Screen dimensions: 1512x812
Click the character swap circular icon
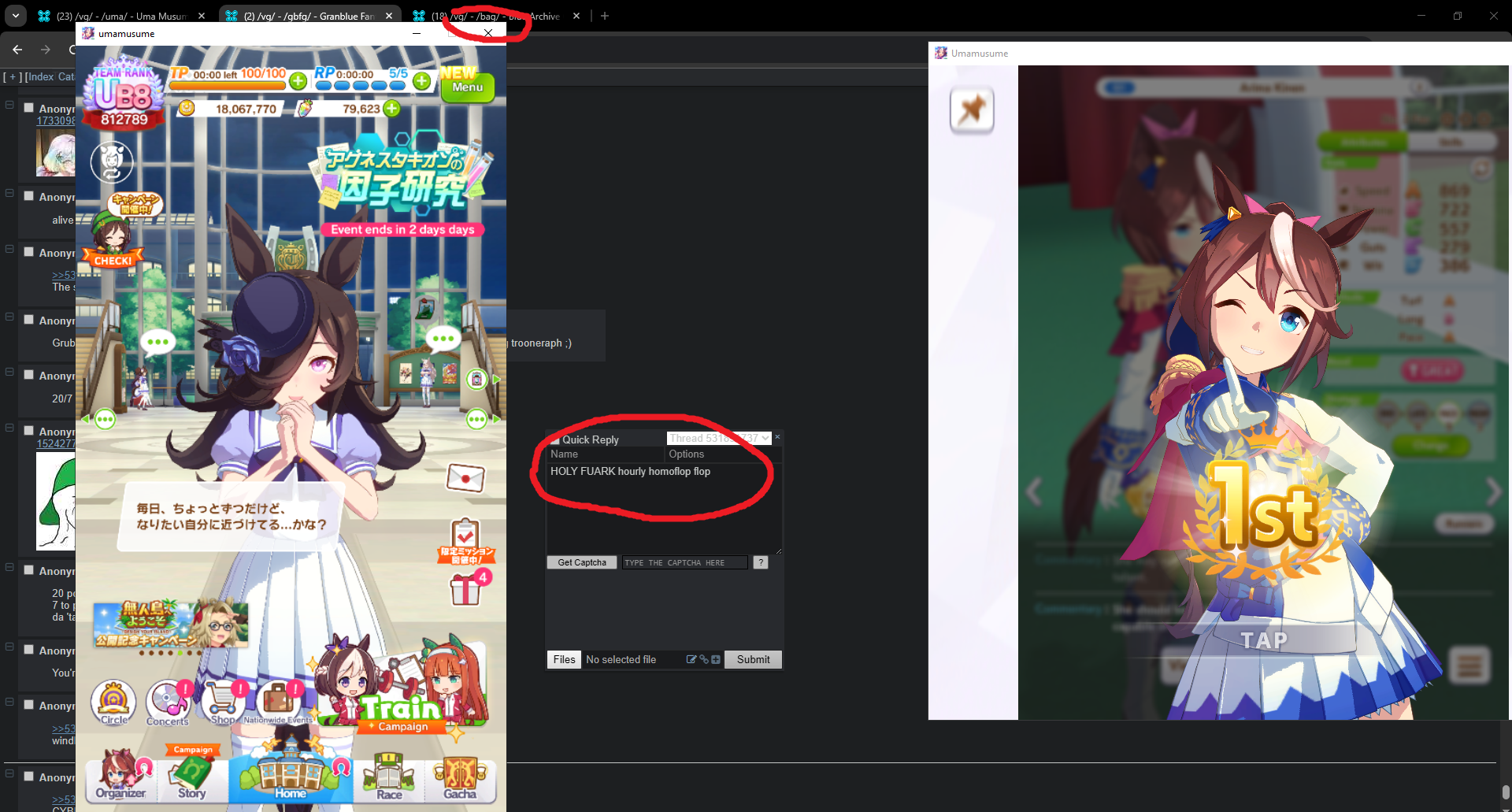[x=112, y=161]
